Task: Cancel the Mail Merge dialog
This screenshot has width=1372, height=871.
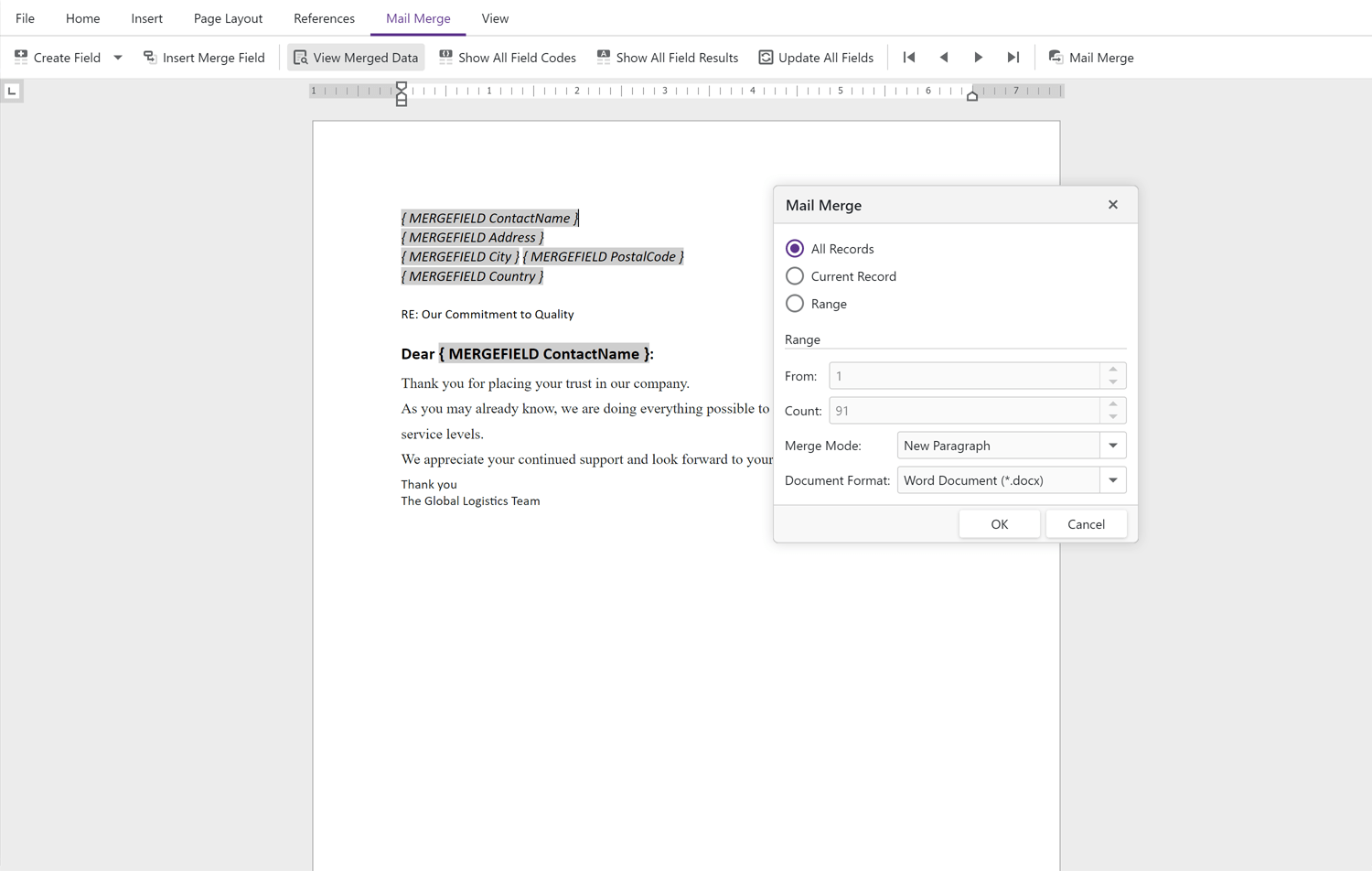Action: (1086, 523)
